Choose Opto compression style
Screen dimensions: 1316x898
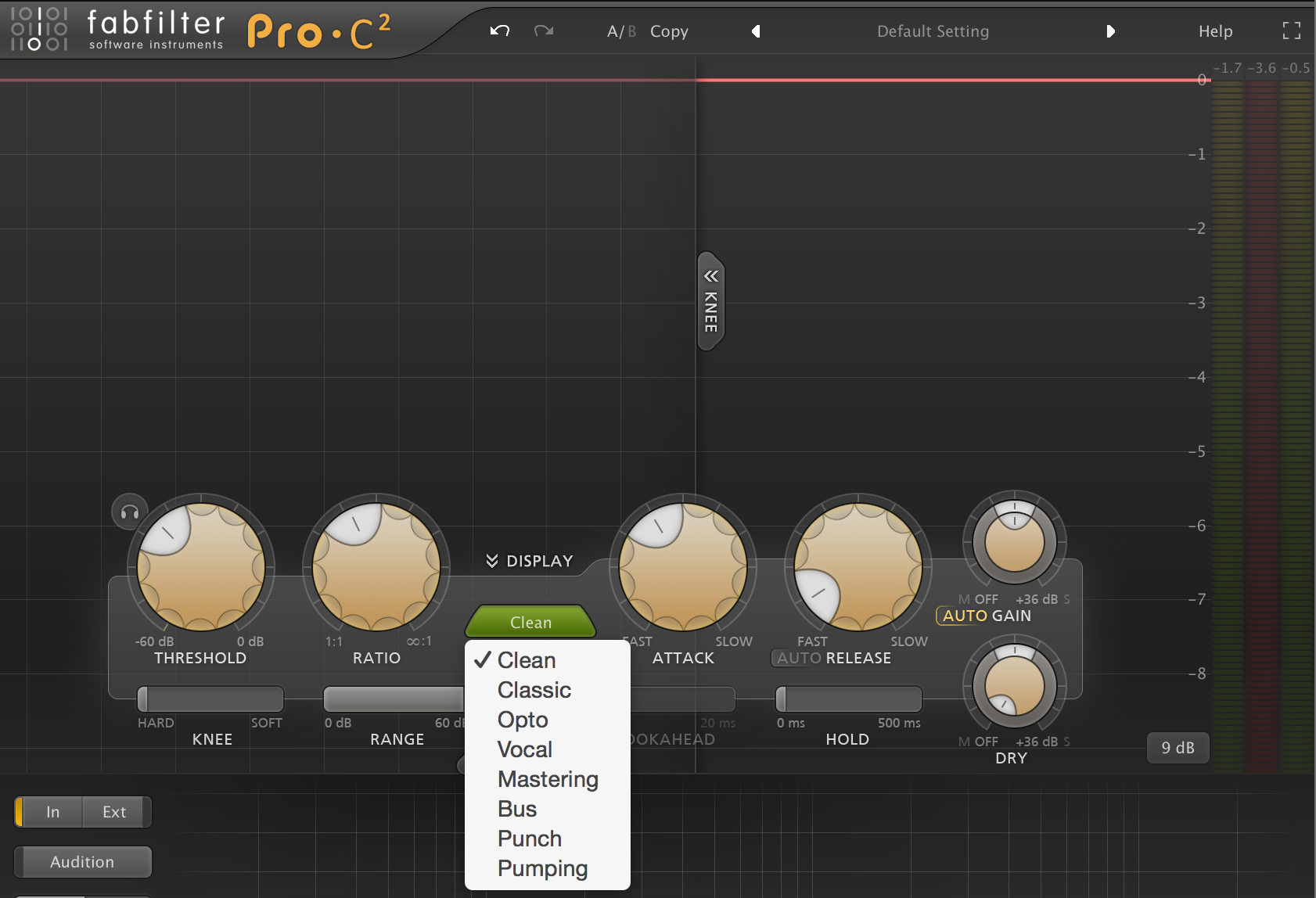[x=548, y=720]
